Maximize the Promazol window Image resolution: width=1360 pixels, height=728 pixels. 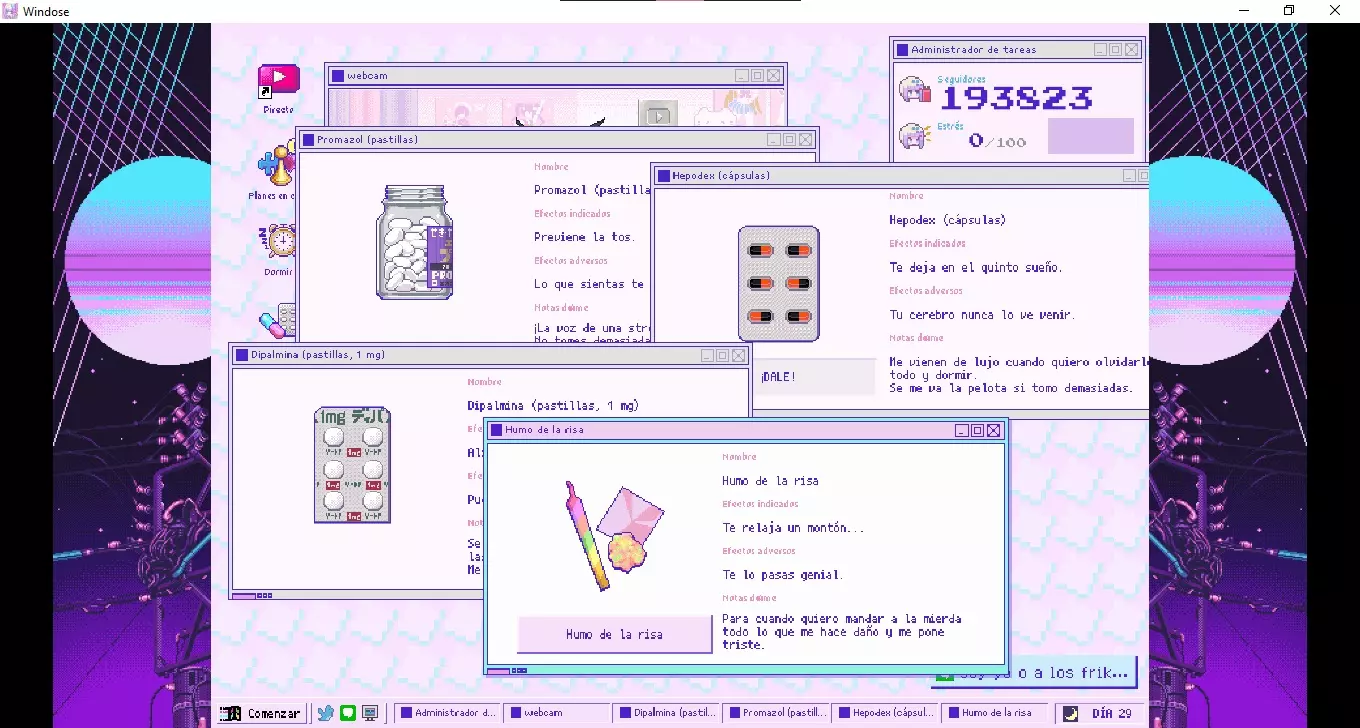pos(789,140)
